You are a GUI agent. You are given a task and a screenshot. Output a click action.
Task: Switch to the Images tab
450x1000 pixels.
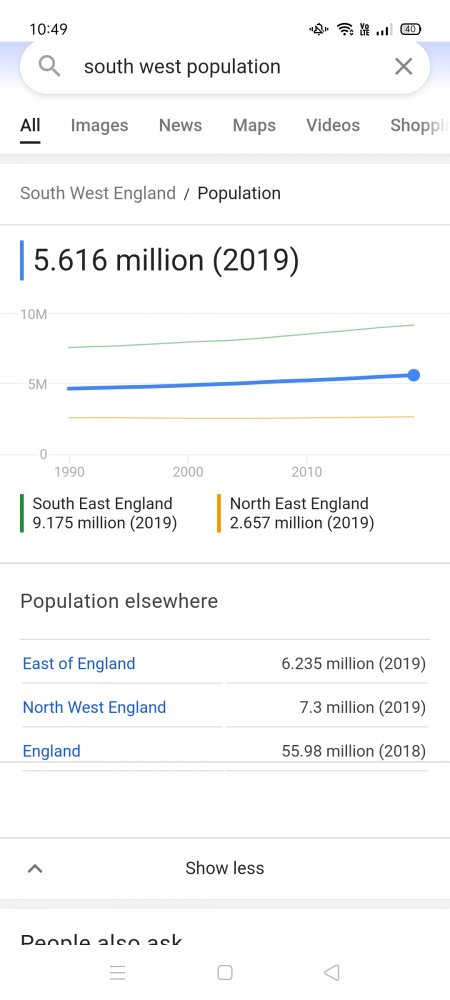(x=99, y=126)
